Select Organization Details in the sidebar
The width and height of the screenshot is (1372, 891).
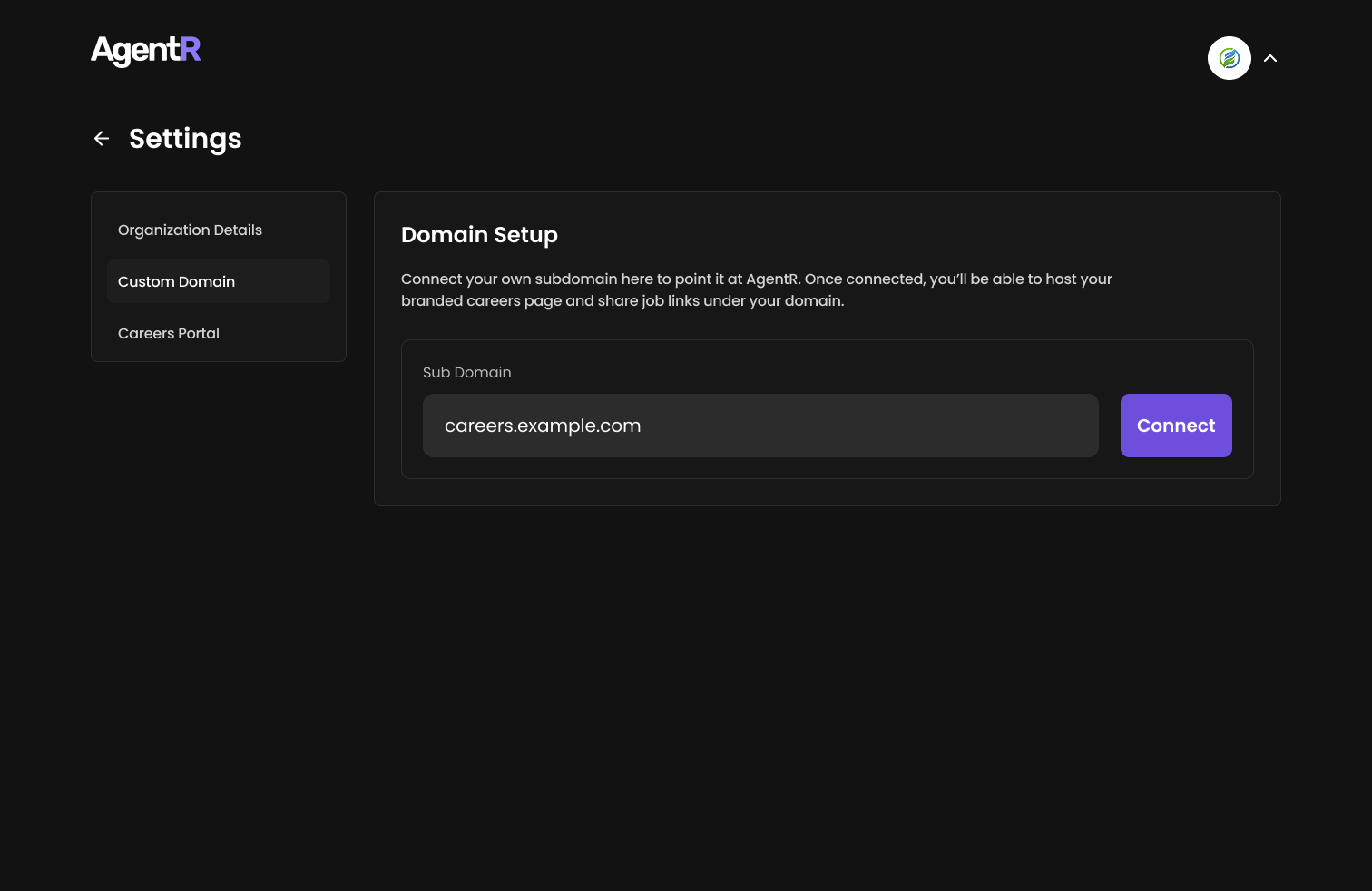pos(190,230)
